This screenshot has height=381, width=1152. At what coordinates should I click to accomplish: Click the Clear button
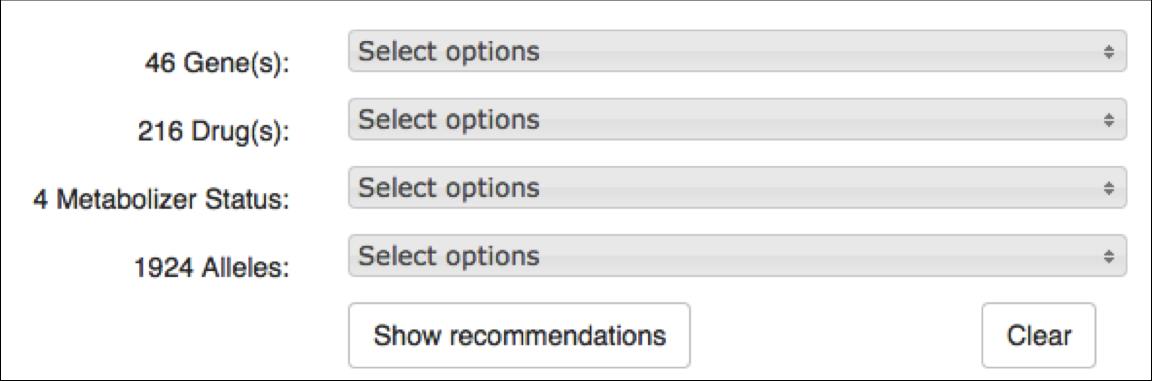coord(1038,335)
